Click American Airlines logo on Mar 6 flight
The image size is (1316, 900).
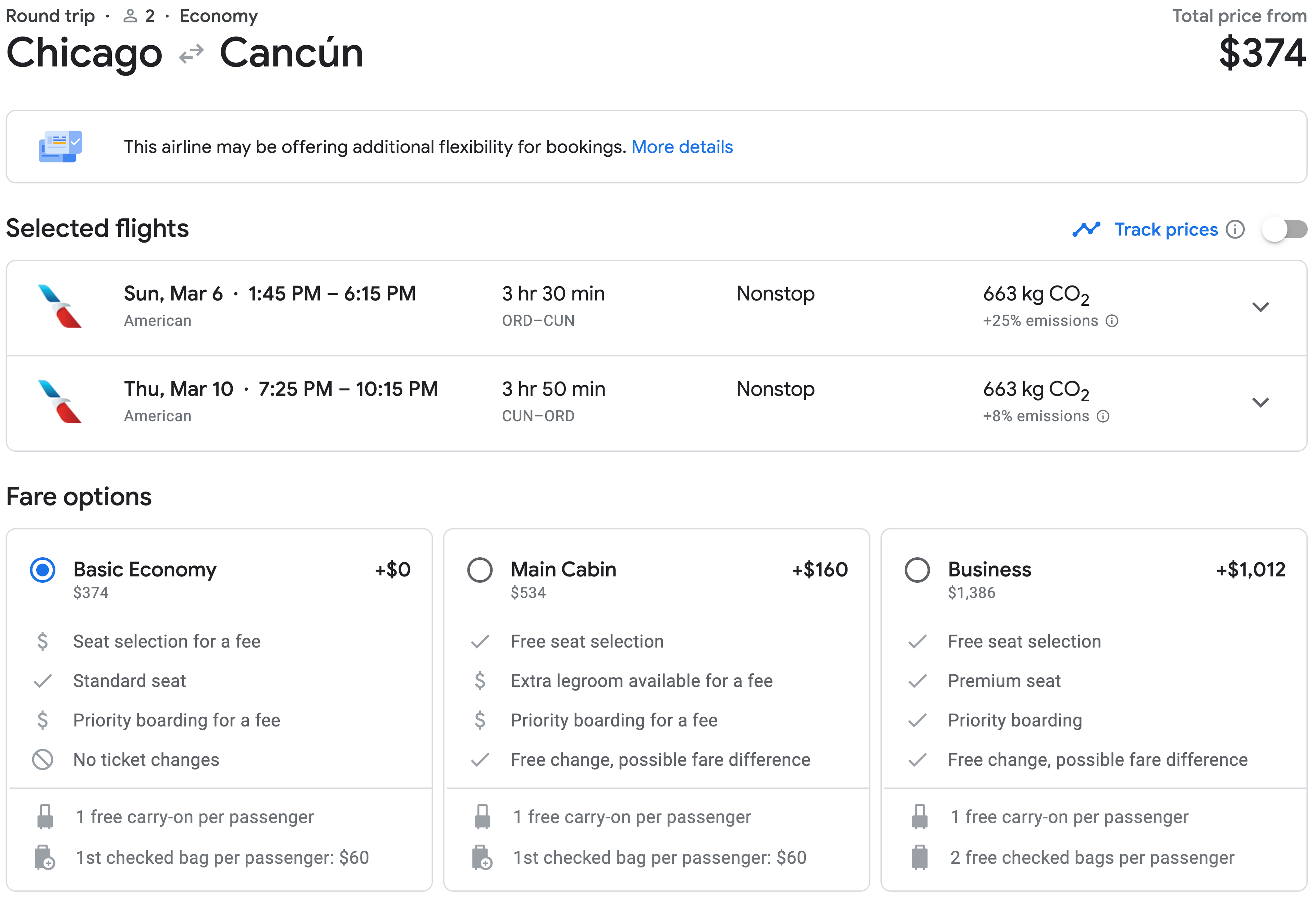(59, 306)
